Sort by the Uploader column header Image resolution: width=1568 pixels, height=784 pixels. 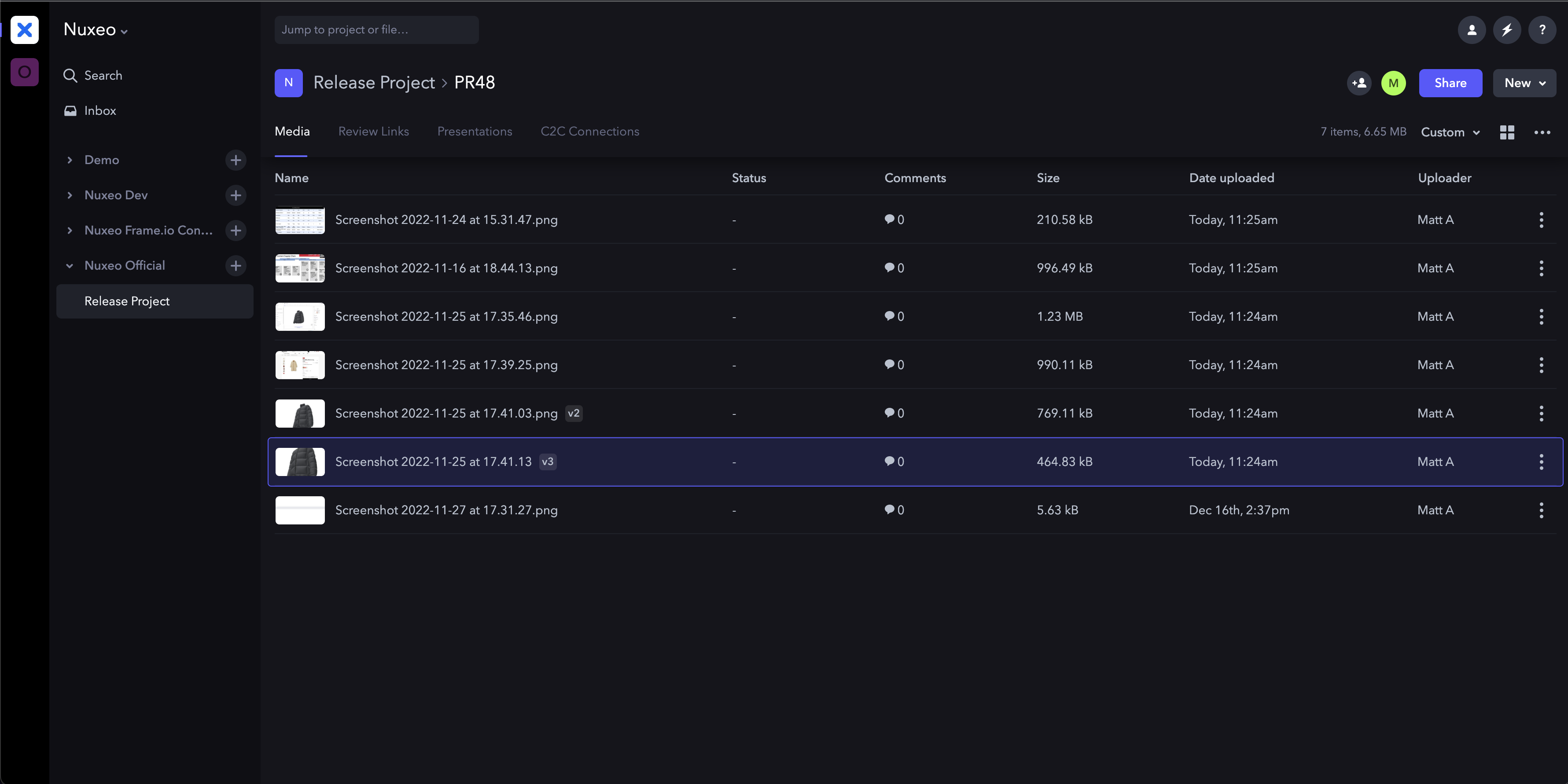(x=1444, y=178)
